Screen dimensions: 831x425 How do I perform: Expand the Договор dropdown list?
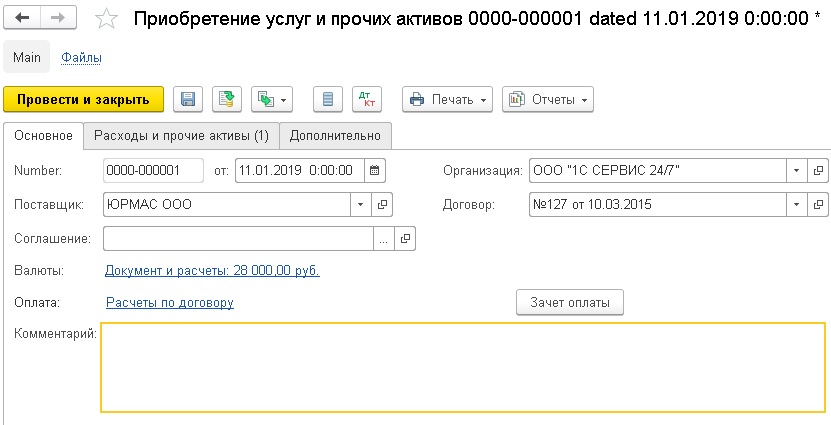[x=797, y=205]
